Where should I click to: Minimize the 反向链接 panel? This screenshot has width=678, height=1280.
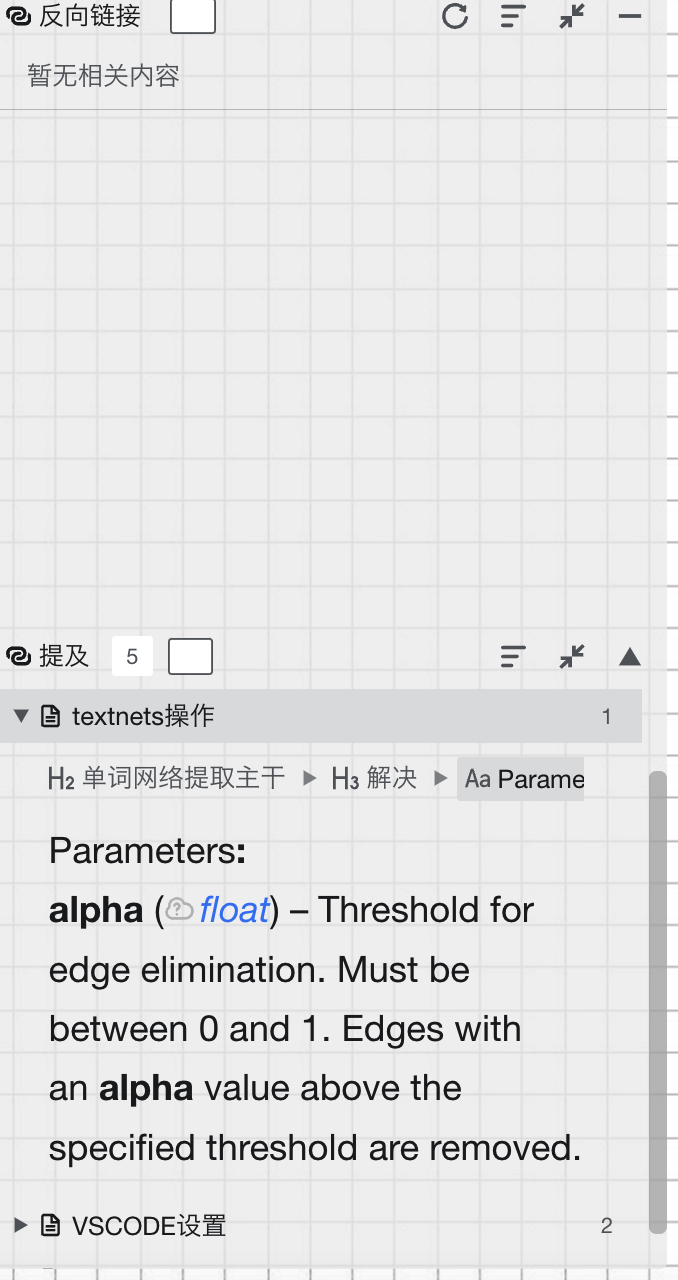click(630, 16)
